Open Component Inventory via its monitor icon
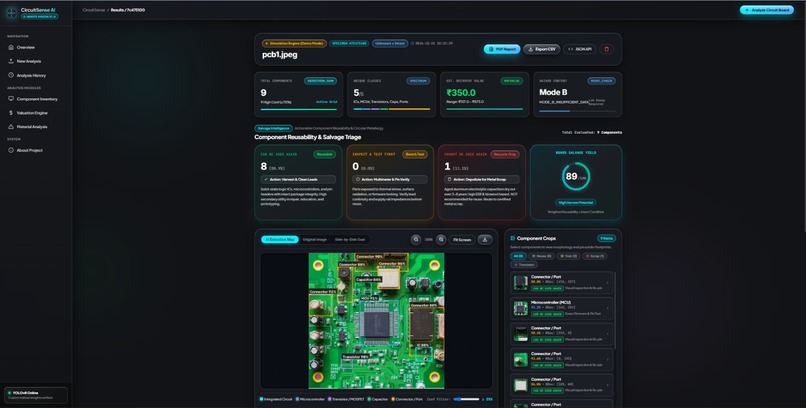This screenshot has width=806, height=408. [11, 99]
